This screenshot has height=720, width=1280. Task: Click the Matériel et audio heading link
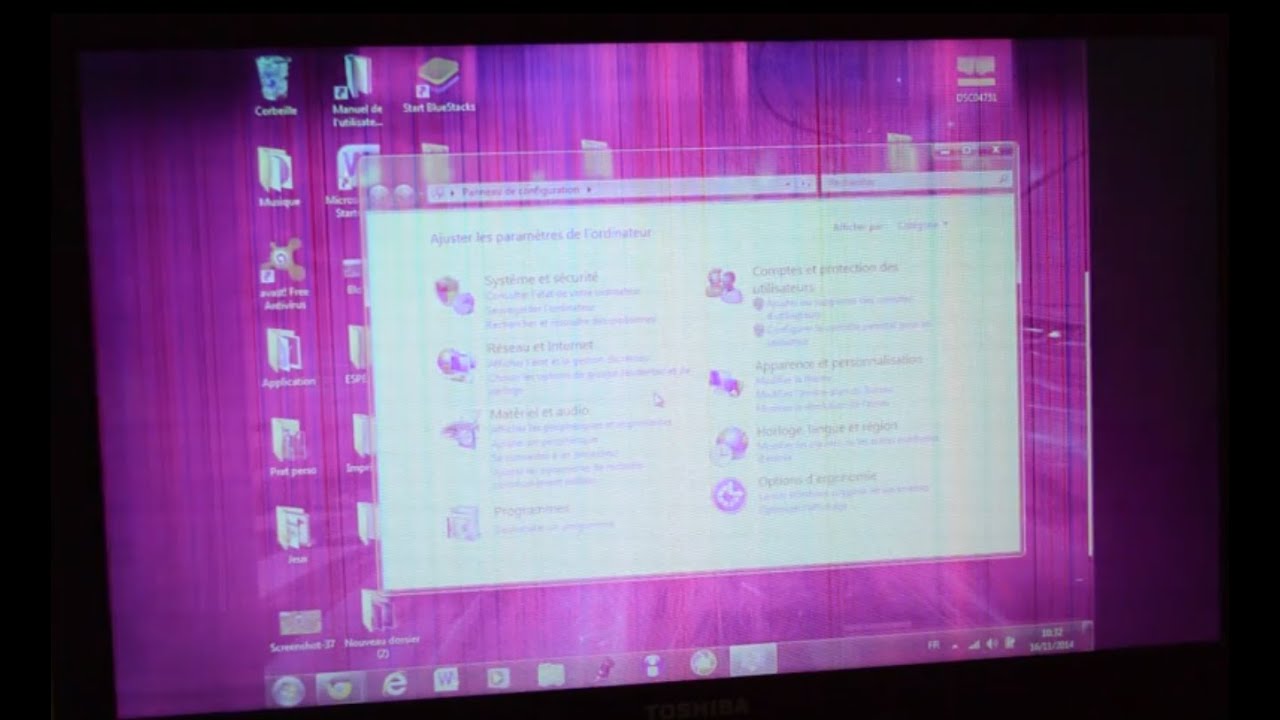point(539,412)
